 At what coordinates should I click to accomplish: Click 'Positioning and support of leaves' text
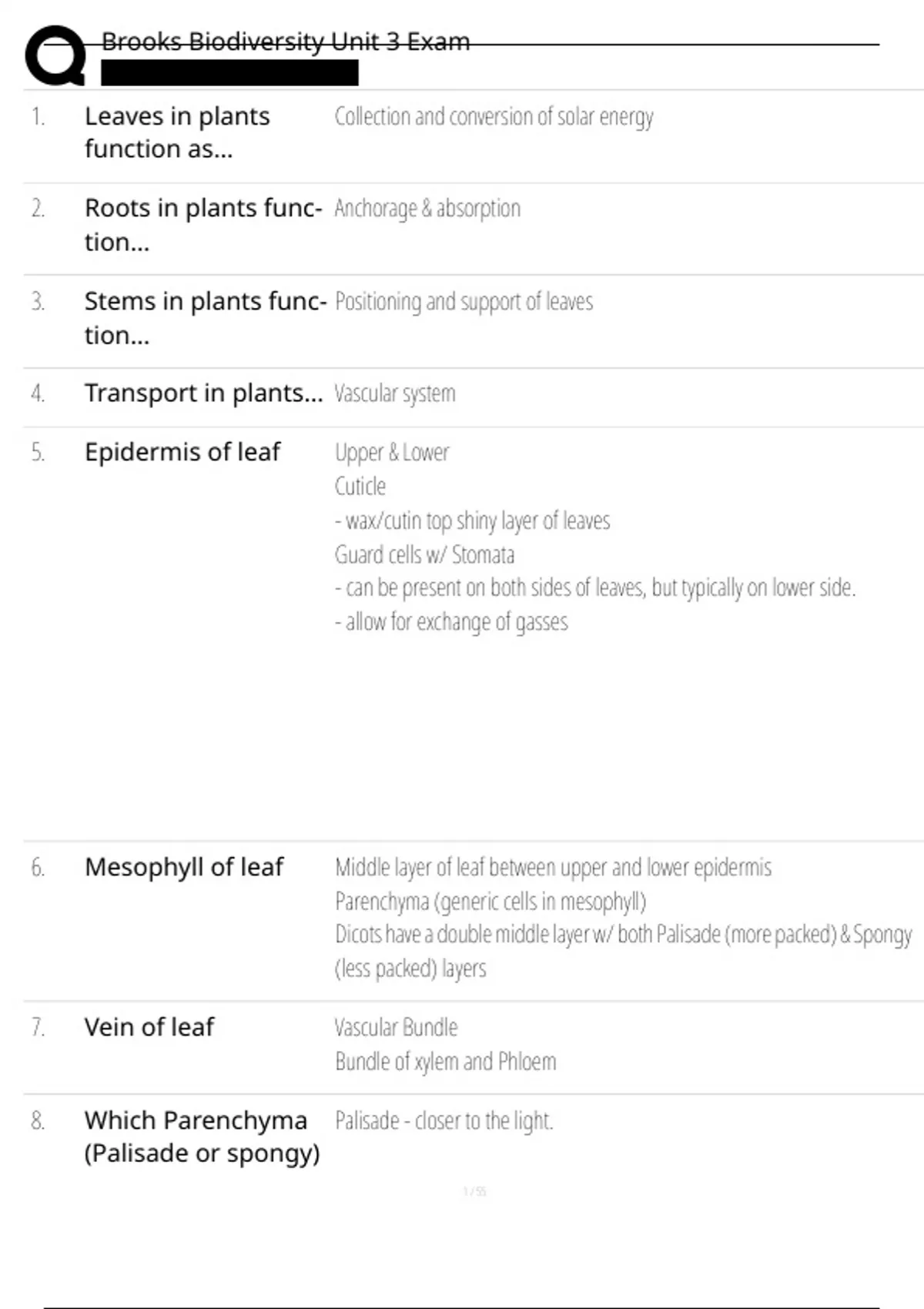[x=464, y=302]
